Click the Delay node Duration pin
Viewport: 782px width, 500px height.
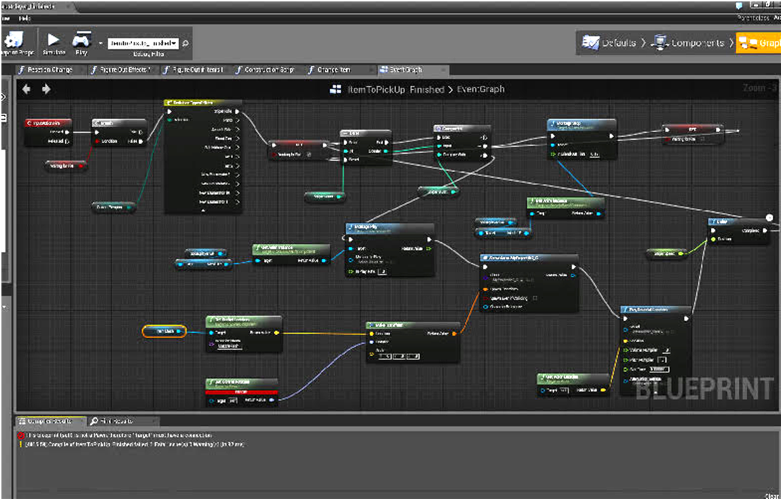tap(714, 239)
